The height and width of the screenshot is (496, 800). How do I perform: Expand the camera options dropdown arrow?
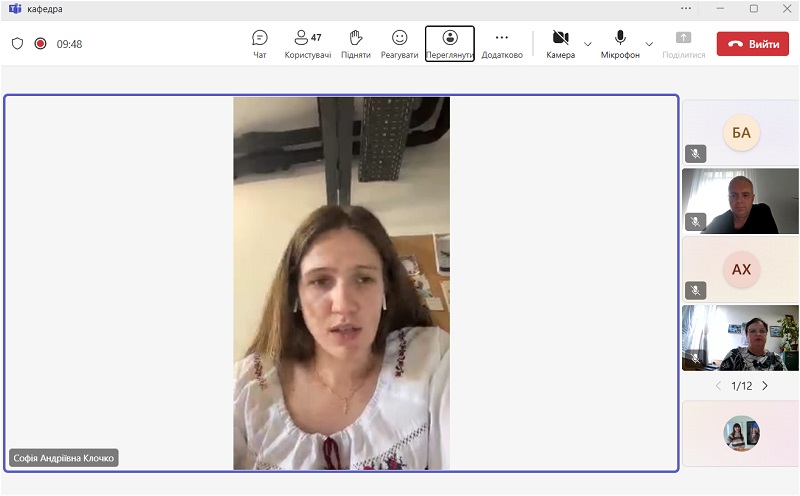[x=588, y=44]
